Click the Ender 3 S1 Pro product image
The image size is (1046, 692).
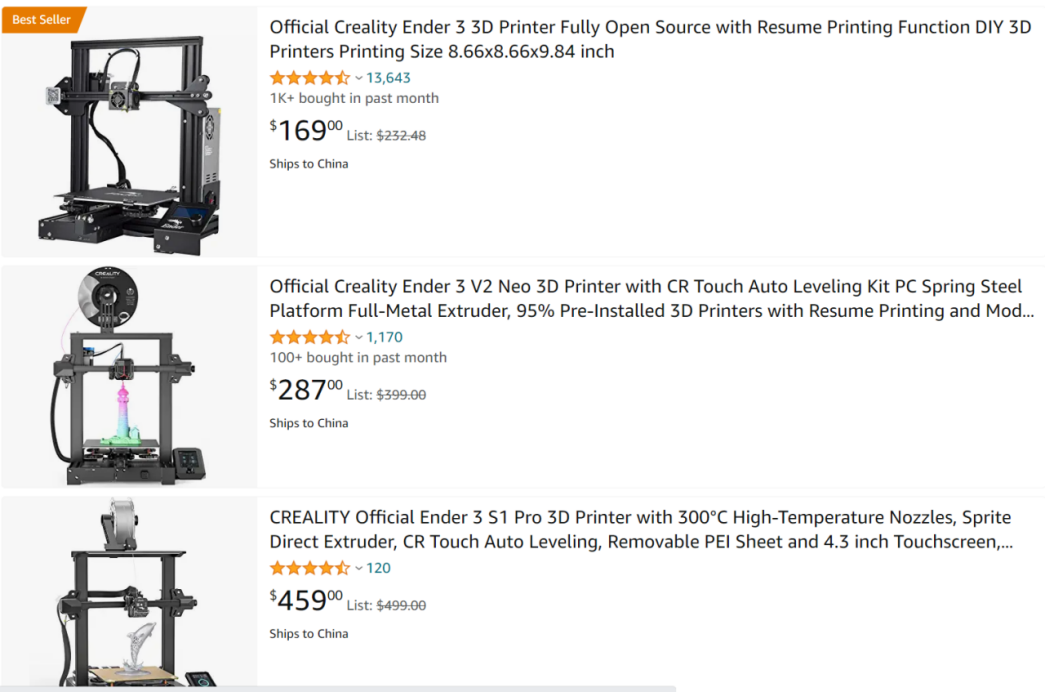pyautogui.click(x=129, y=592)
